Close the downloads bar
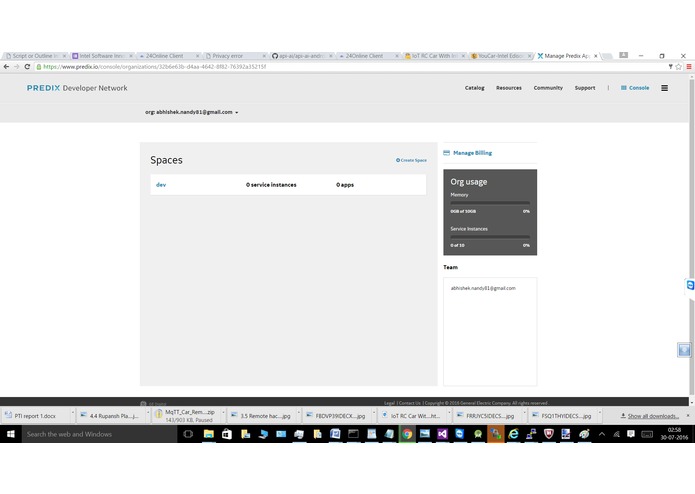The height and width of the screenshot is (494, 695). 688,416
